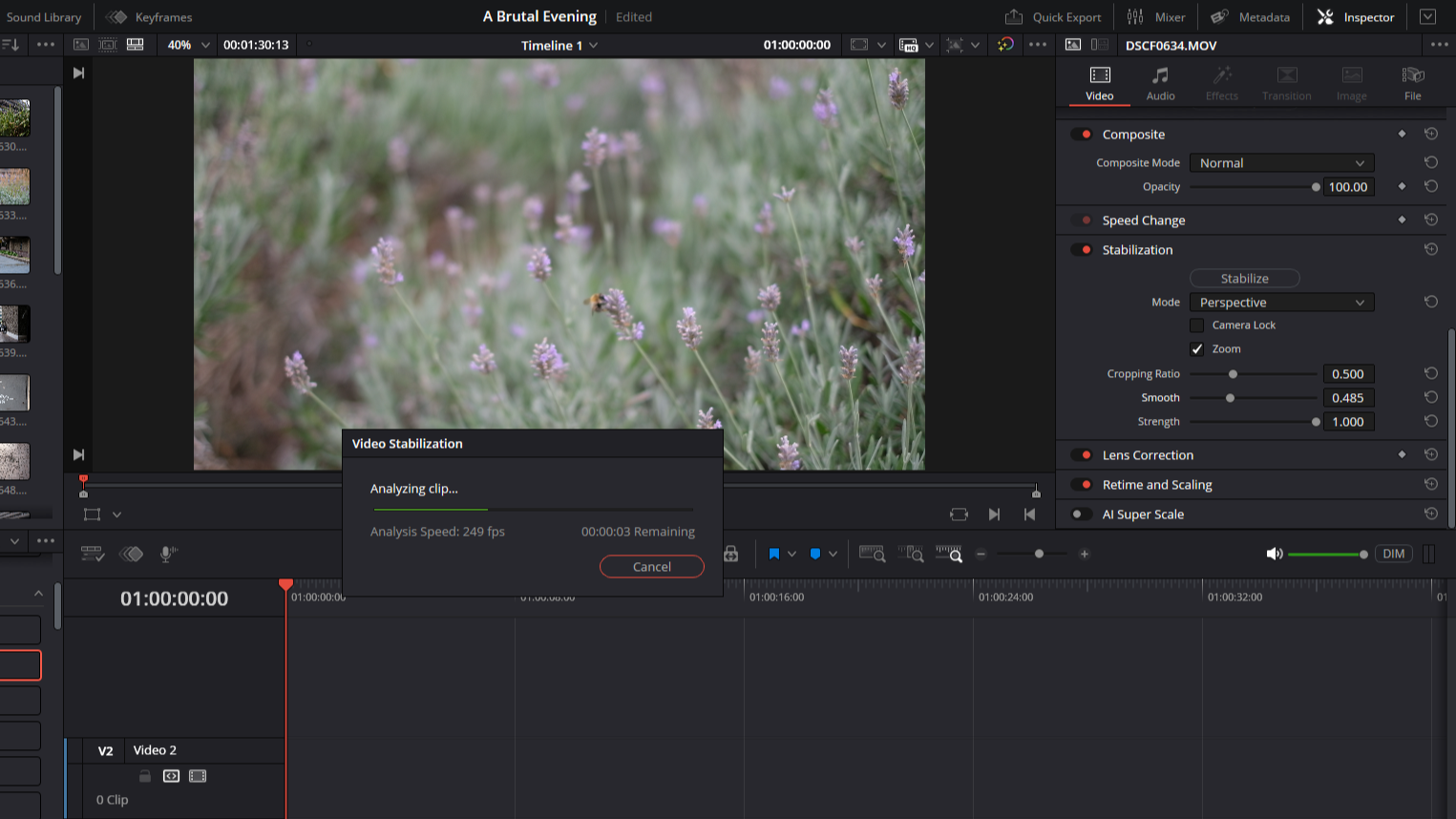Click the media pool sort order icon

pos(11,45)
